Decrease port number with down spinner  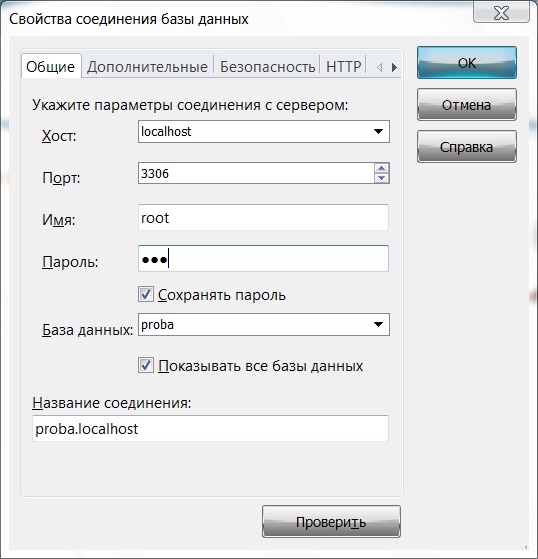(x=381, y=178)
